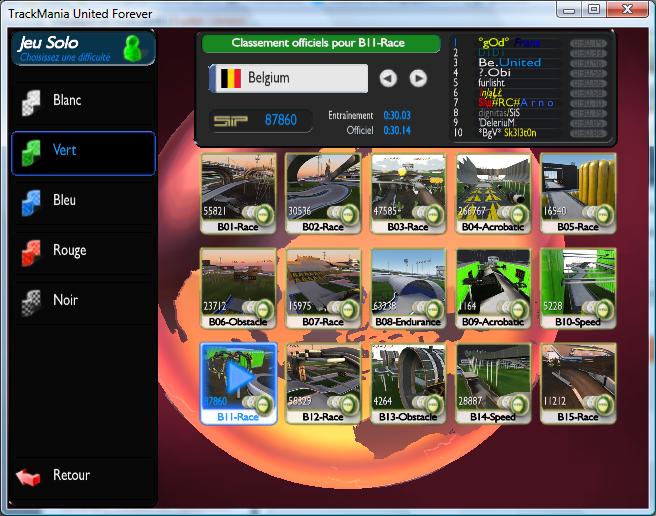Screen dimensions: 656x516
Task: Click the Classement officiels pour B11-Race header
Action: coord(321,44)
